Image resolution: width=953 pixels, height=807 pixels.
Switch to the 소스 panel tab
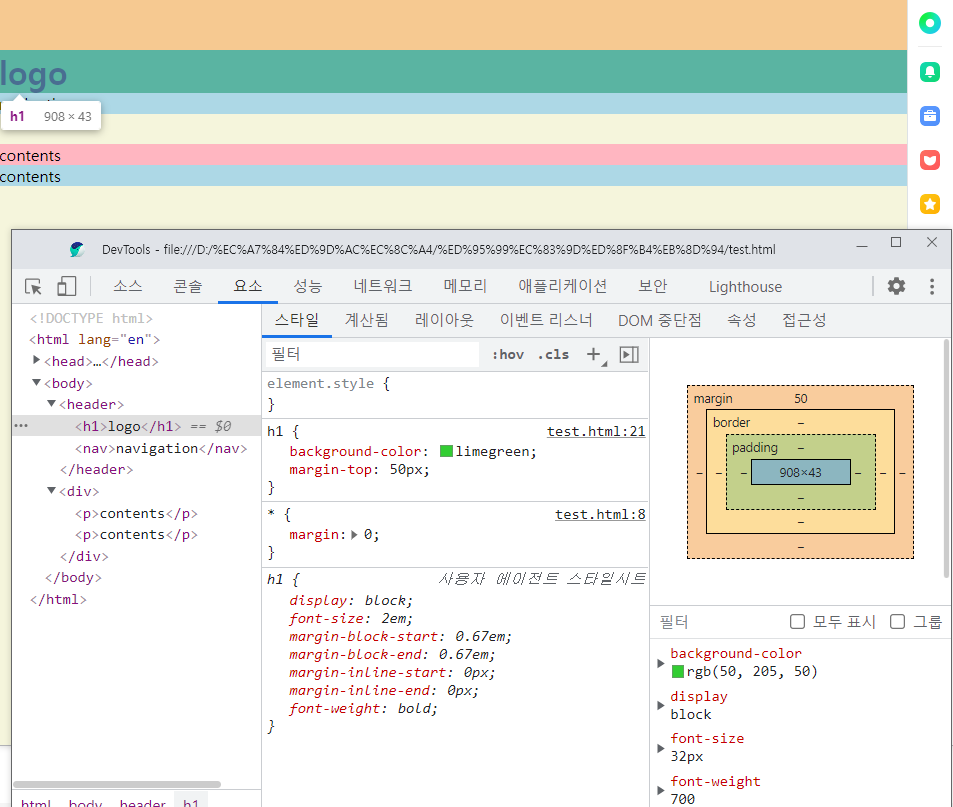click(x=128, y=286)
